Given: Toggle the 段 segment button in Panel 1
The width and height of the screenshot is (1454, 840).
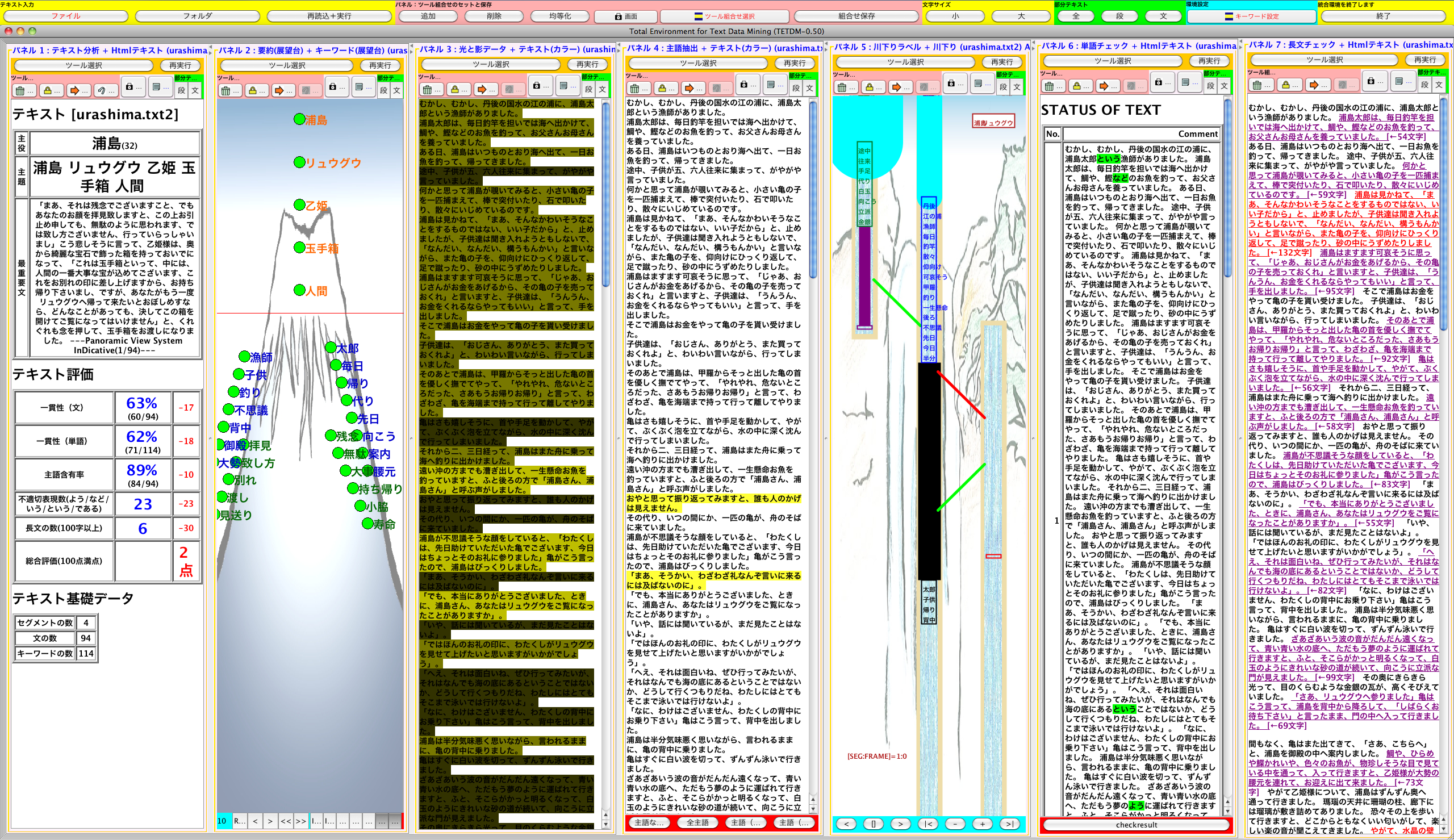Looking at the screenshot, I should [182, 90].
